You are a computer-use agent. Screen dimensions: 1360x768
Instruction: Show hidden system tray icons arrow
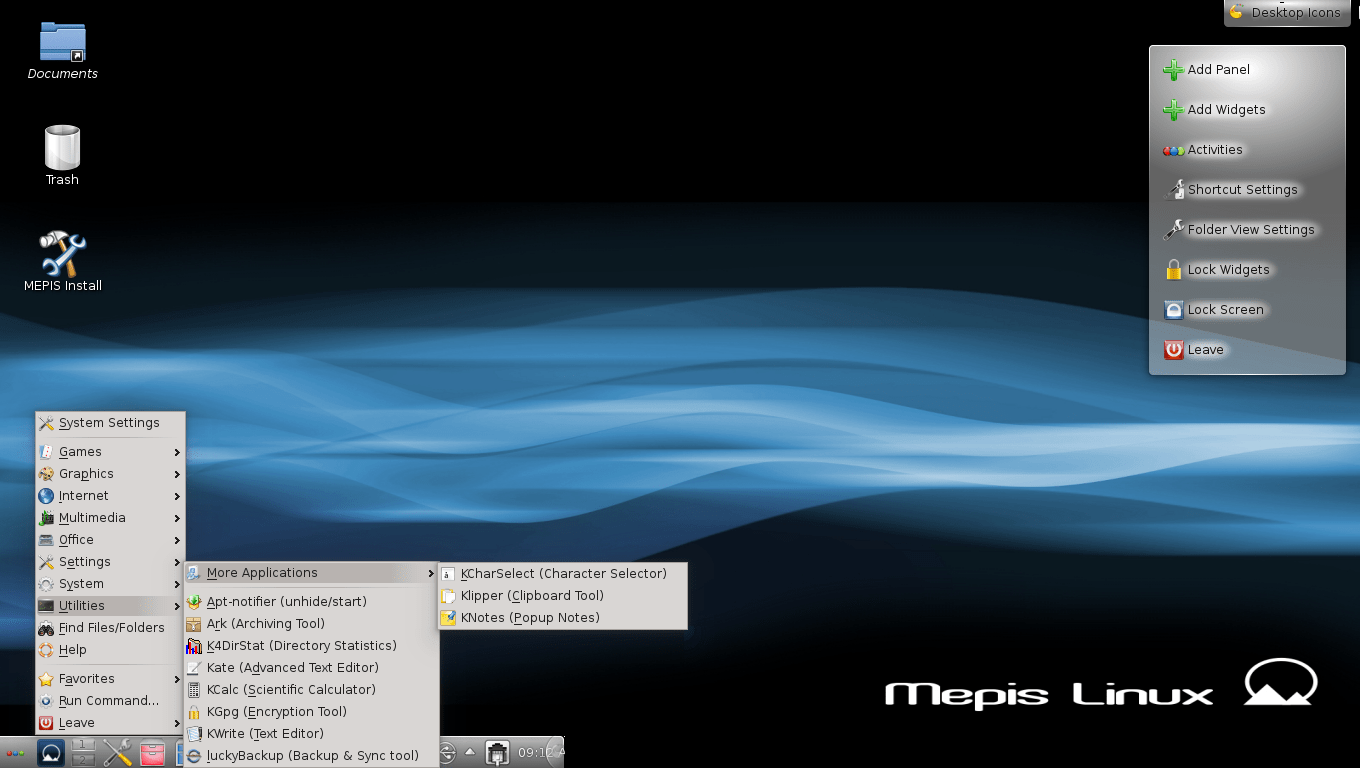[470, 752]
